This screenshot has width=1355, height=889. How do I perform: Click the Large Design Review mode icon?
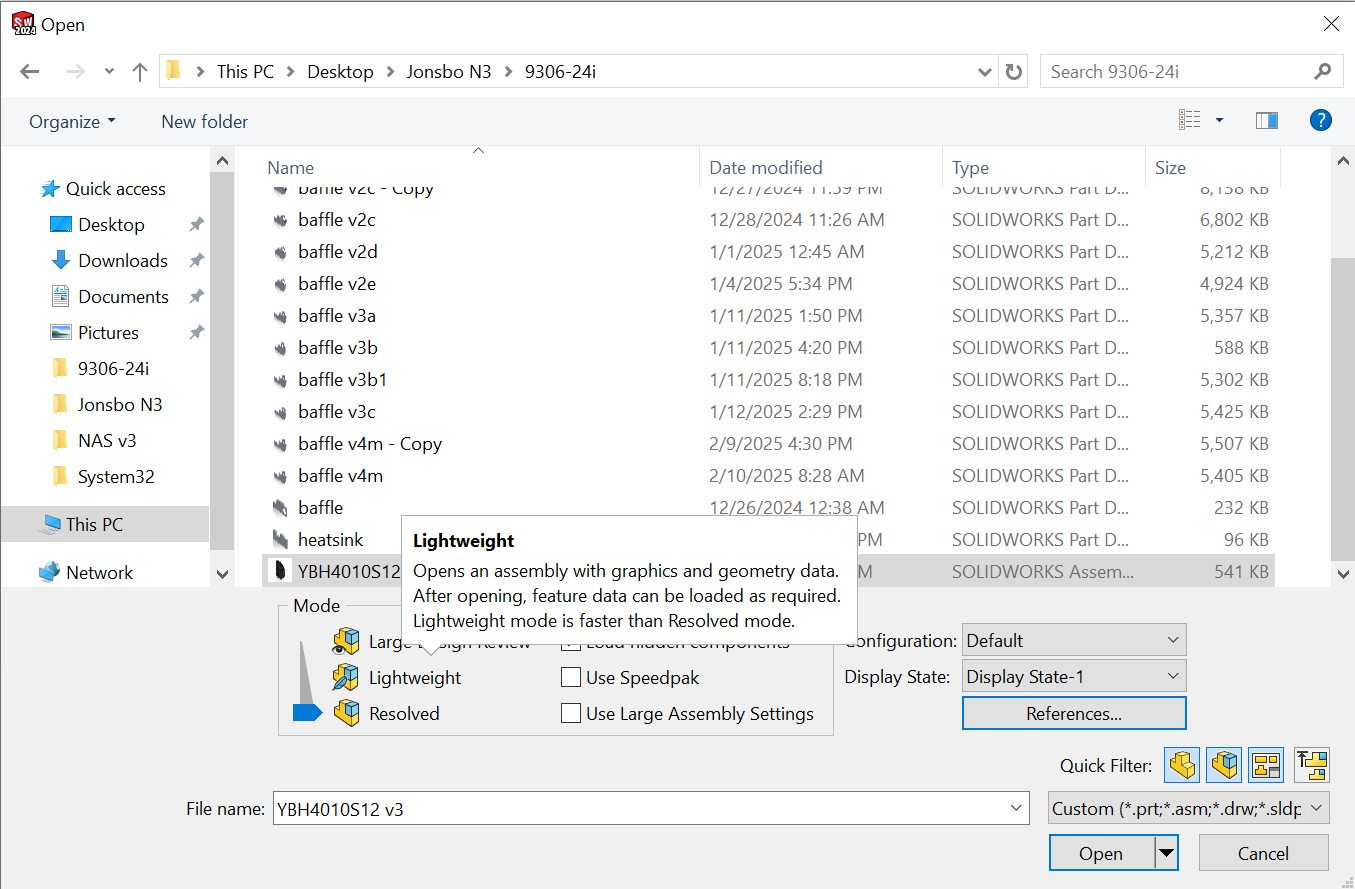point(346,640)
